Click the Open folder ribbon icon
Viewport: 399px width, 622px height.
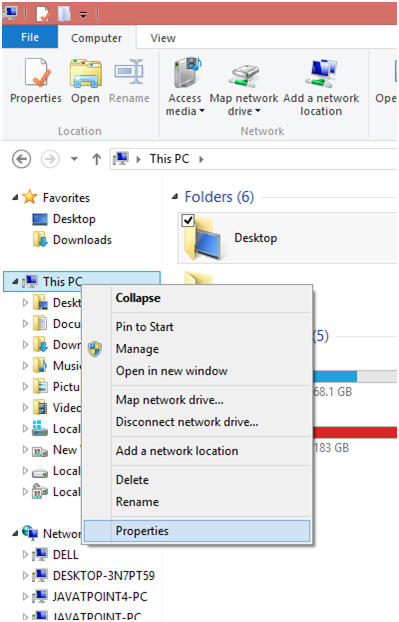pyautogui.click(x=85, y=73)
